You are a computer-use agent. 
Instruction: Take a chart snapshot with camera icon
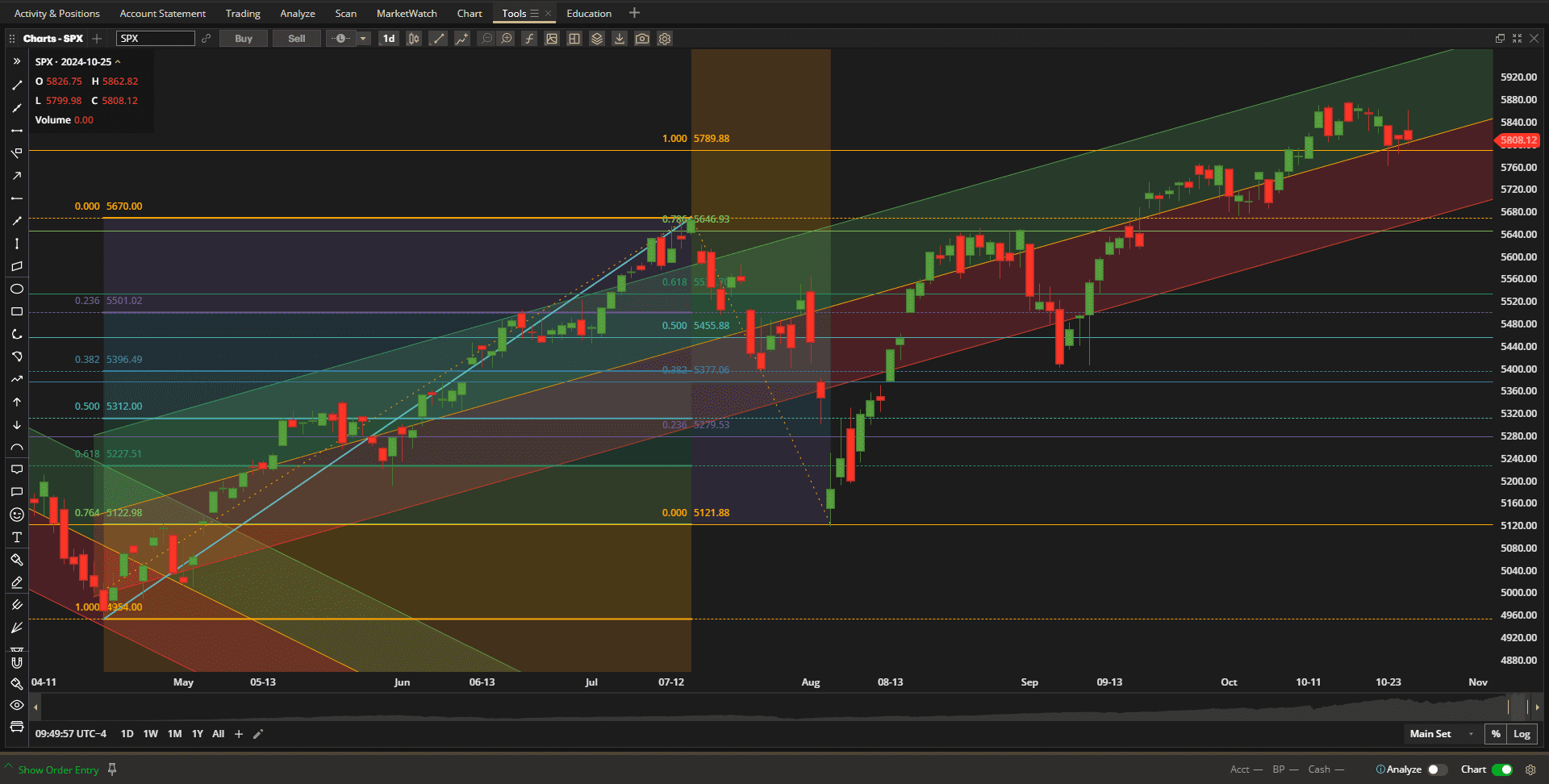(x=642, y=39)
